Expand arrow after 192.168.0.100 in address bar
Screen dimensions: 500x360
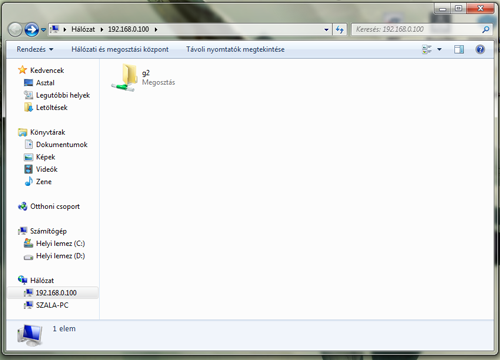[156, 30]
